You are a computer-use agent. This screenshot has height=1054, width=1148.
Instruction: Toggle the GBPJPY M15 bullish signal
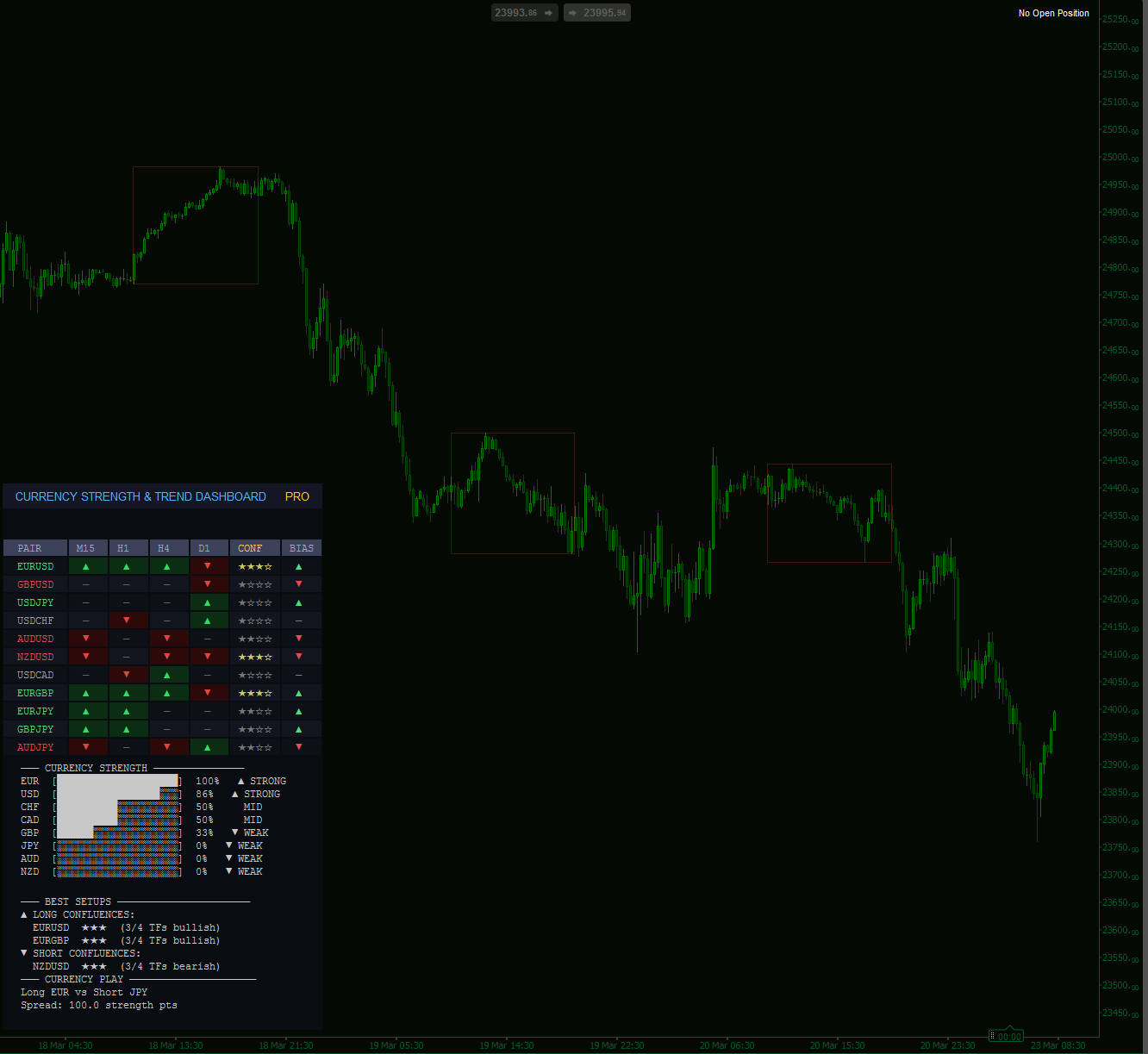coord(87,729)
